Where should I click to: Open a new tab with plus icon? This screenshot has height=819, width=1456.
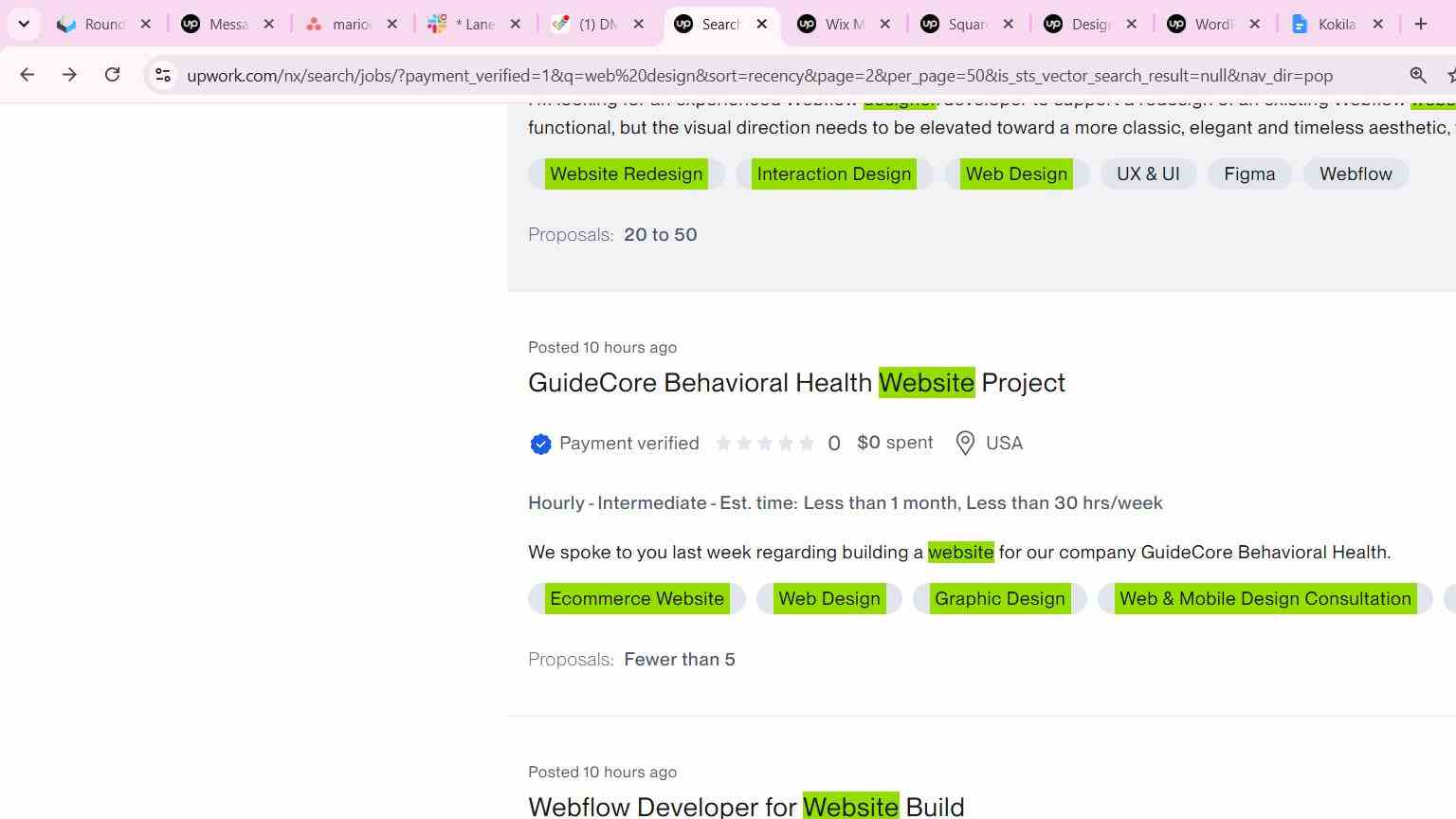[x=1420, y=24]
